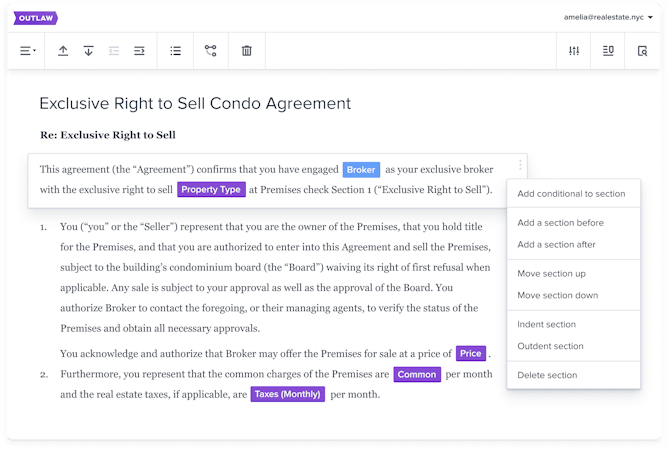Toggle the numbered list toolbar icon
This screenshot has width=668, height=450.
pos(175,51)
